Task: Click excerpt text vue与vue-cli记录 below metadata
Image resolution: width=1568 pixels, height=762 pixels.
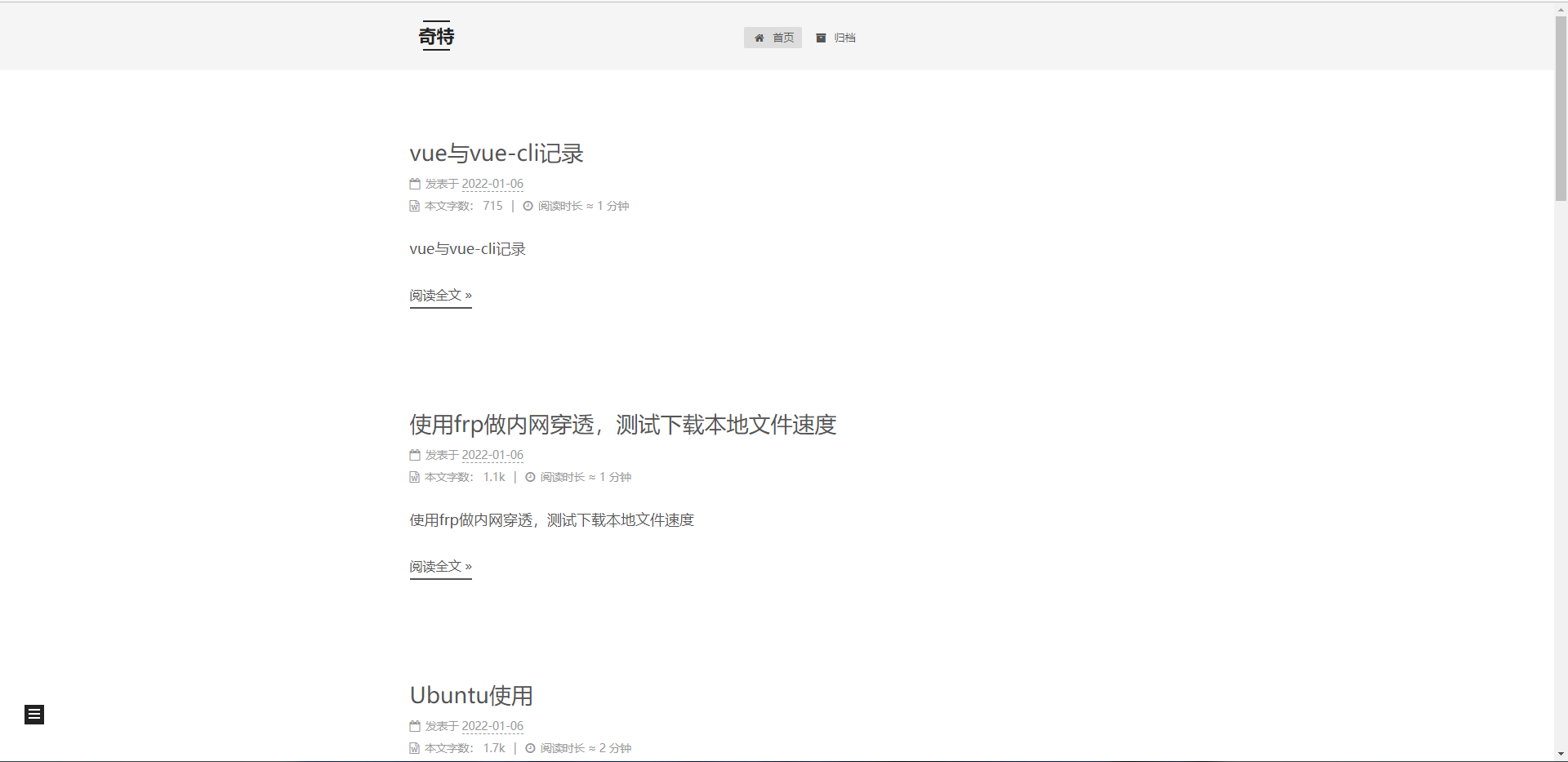Action: pos(468,249)
